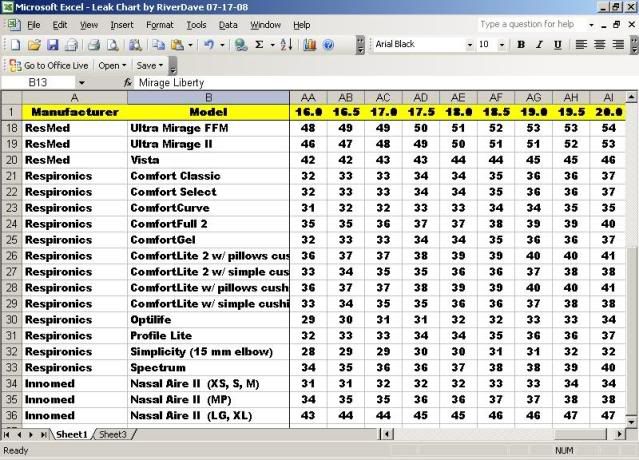Open the Data menu
The height and width of the screenshot is (460, 639).
228,24
